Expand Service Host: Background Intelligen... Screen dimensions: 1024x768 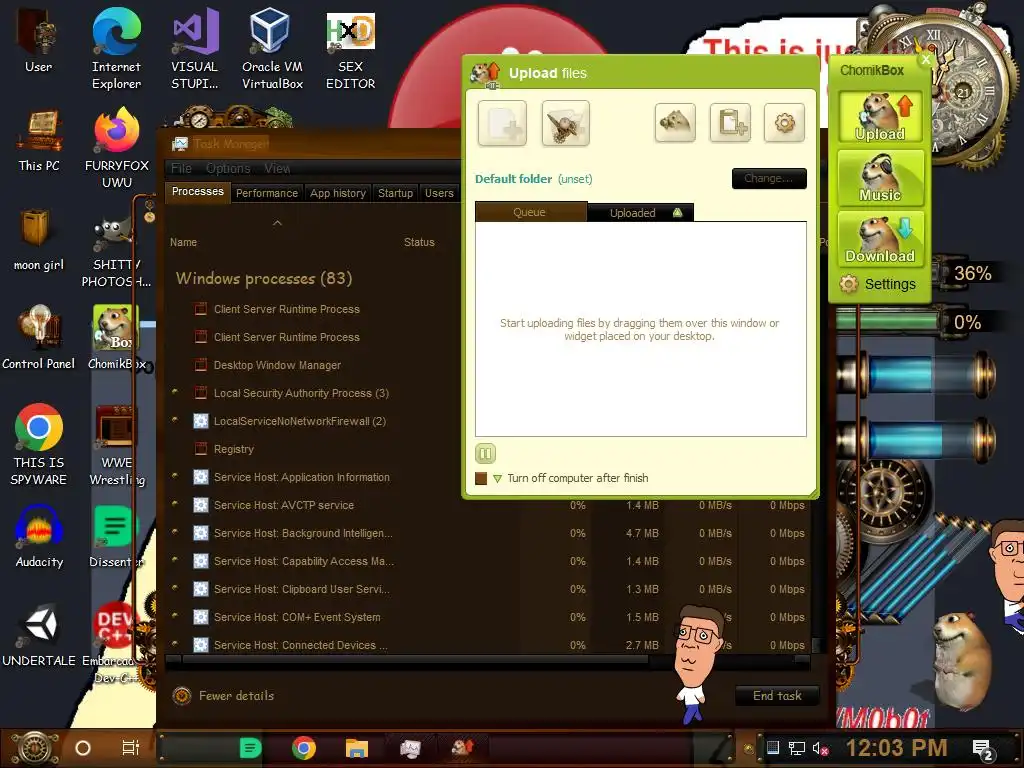175,533
